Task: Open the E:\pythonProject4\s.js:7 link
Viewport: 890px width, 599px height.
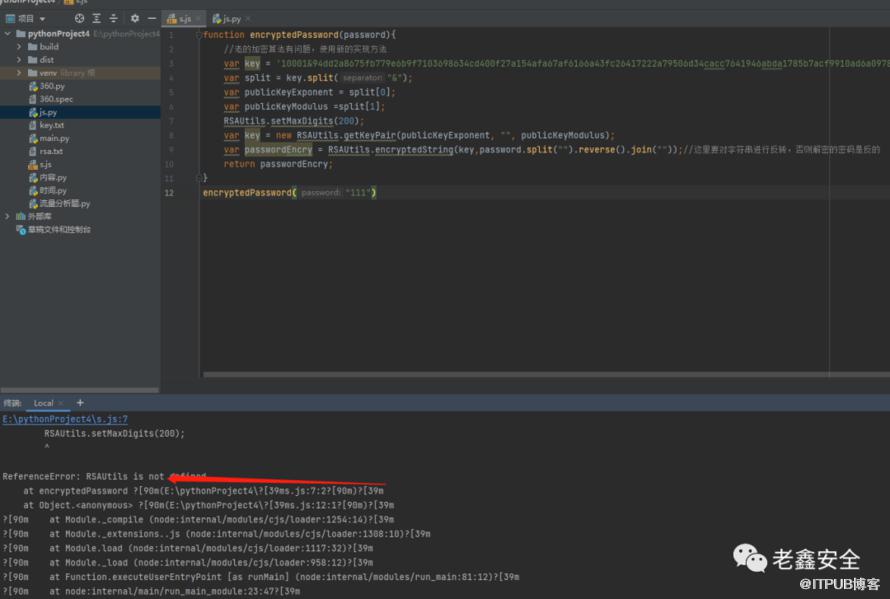Action: (x=65, y=419)
